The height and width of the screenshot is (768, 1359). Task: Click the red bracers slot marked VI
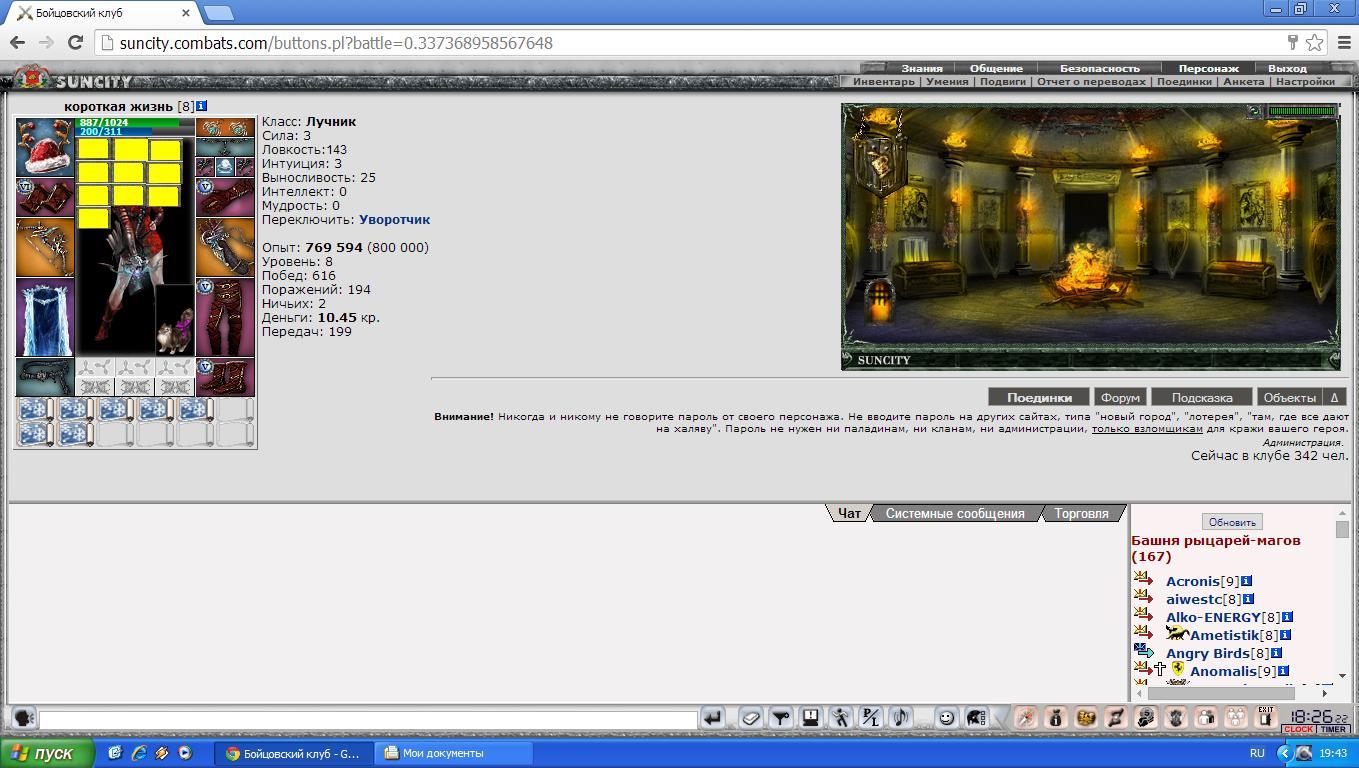click(45, 198)
